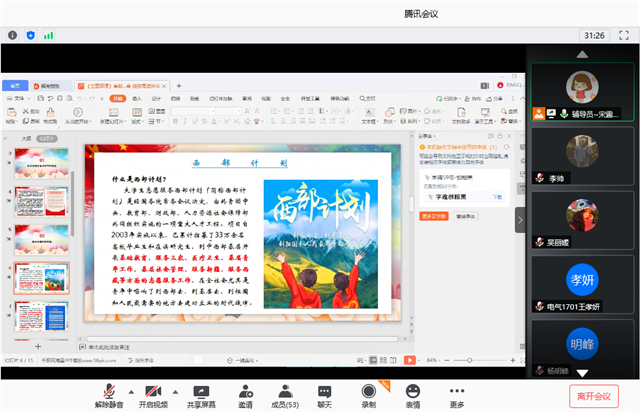640x413 pixels.
Task: Expand microphone options arrow beside 解除静音
Action: (x=131, y=392)
